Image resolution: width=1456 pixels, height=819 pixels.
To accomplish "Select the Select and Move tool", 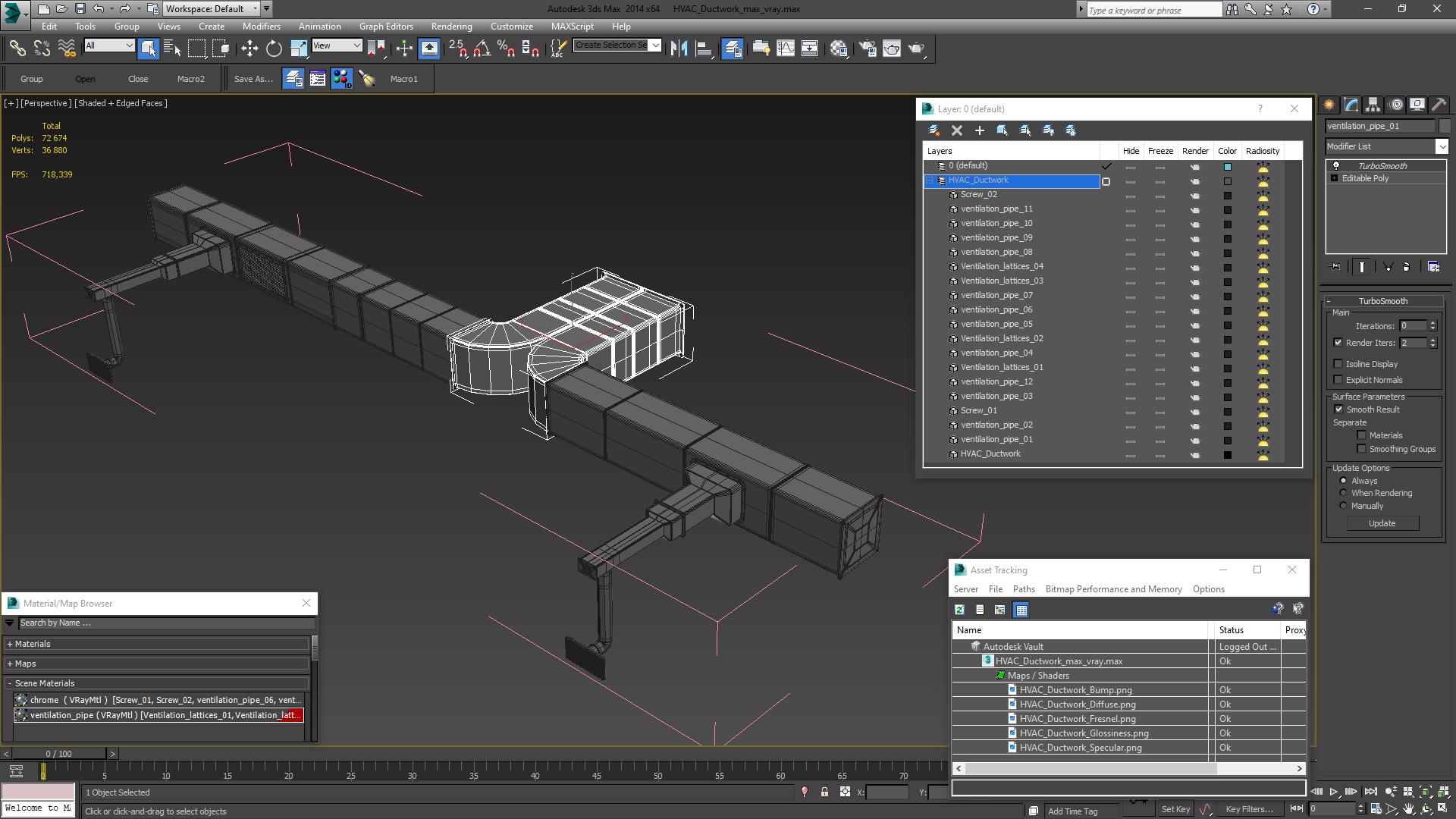I will point(249,49).
